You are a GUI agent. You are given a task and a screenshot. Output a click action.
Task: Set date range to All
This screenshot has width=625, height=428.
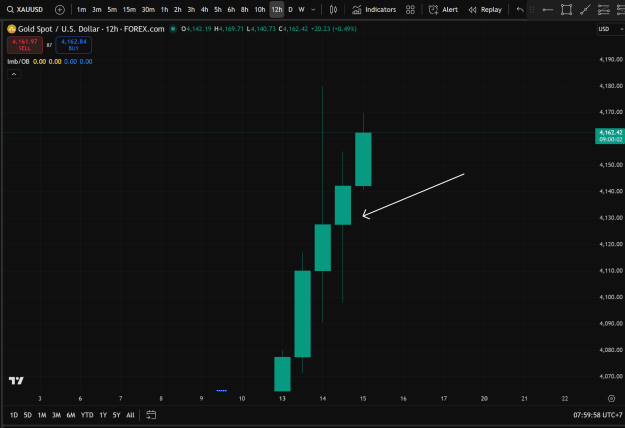click(x=130, y=415)
